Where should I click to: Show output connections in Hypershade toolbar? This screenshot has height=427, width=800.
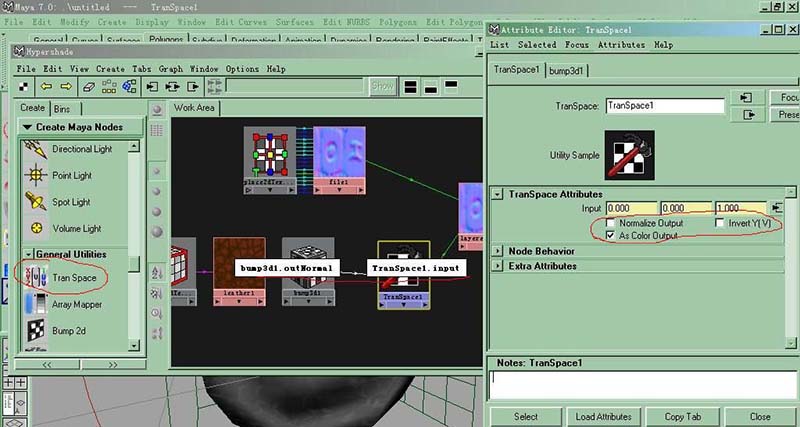pos(193,87)
